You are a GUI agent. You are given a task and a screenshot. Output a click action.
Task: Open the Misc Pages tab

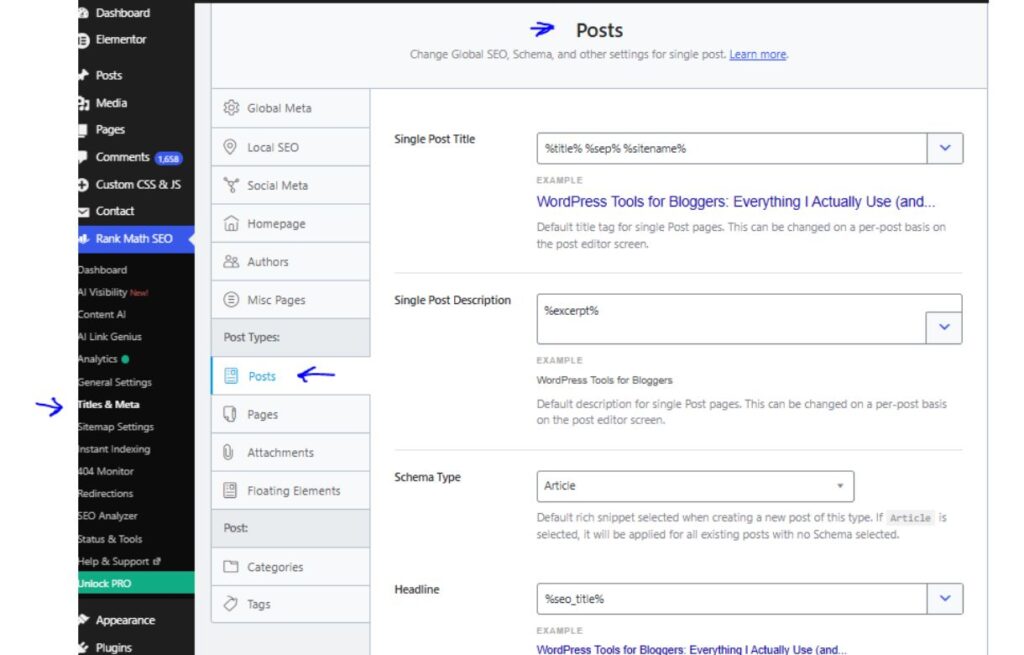[291, 300]
